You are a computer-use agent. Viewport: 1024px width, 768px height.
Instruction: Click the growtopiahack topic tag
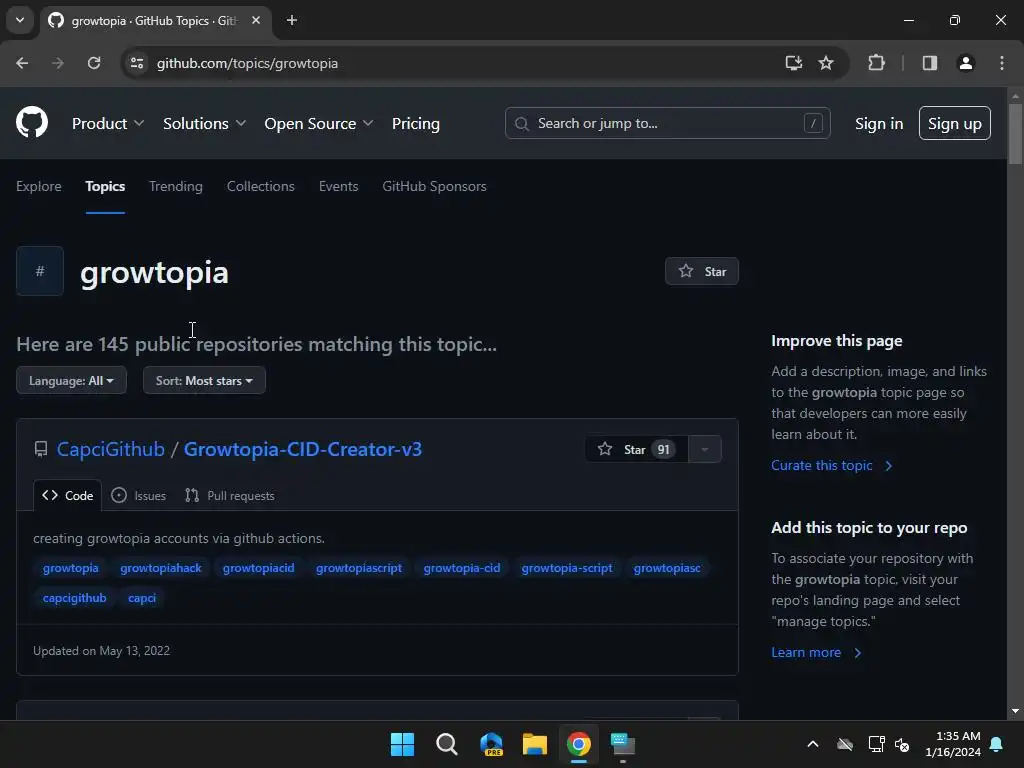click(x=161, y=568)
